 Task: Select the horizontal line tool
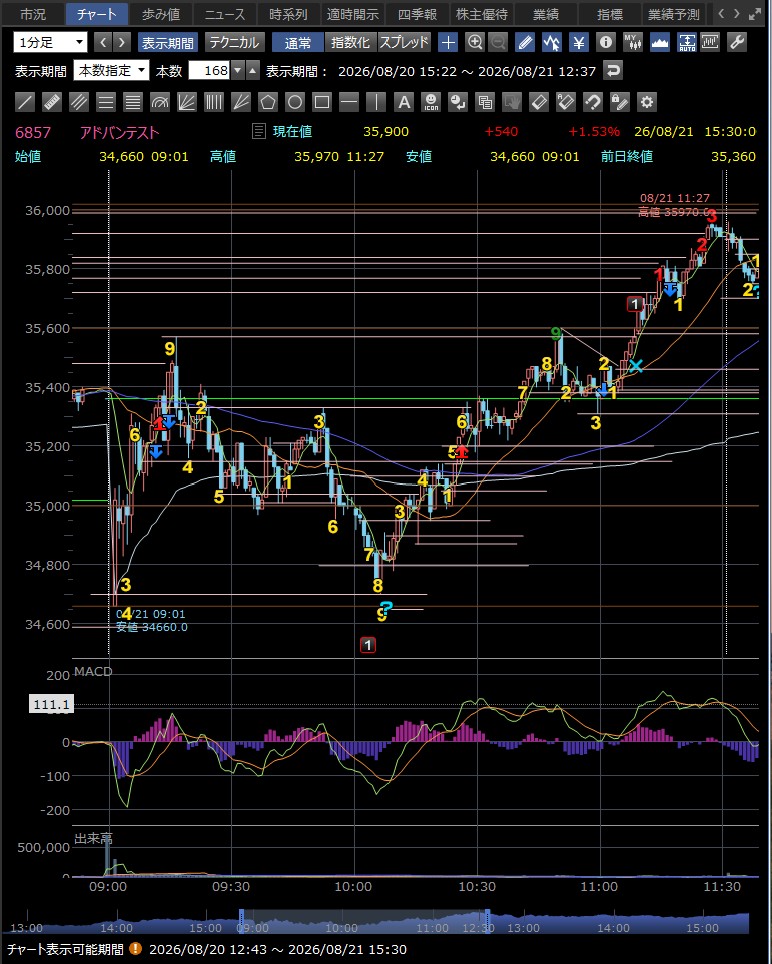(349, 101)
